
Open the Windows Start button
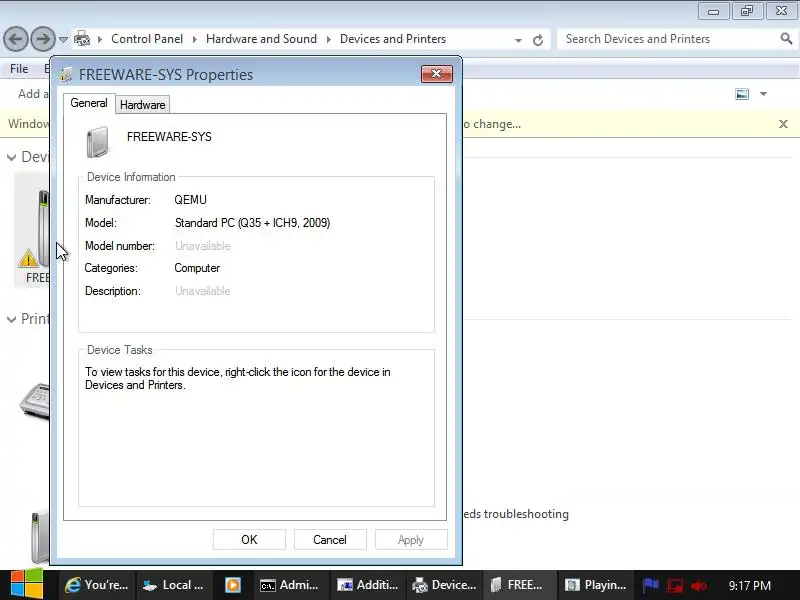coord(27,585)
